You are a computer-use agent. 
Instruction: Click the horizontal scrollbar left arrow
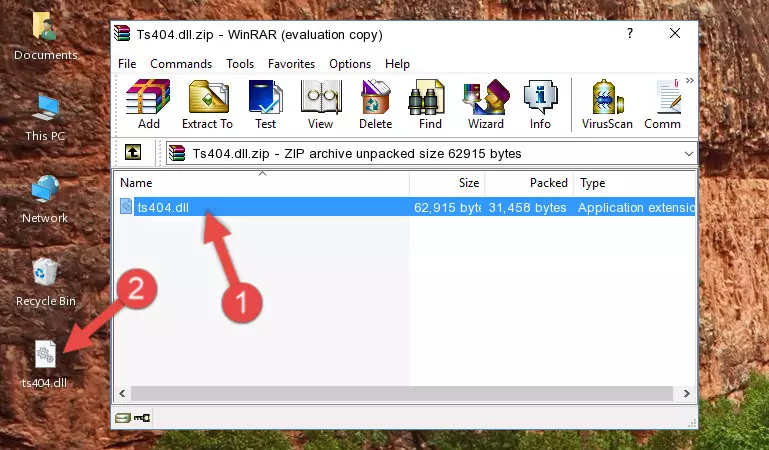click(122, 393)
